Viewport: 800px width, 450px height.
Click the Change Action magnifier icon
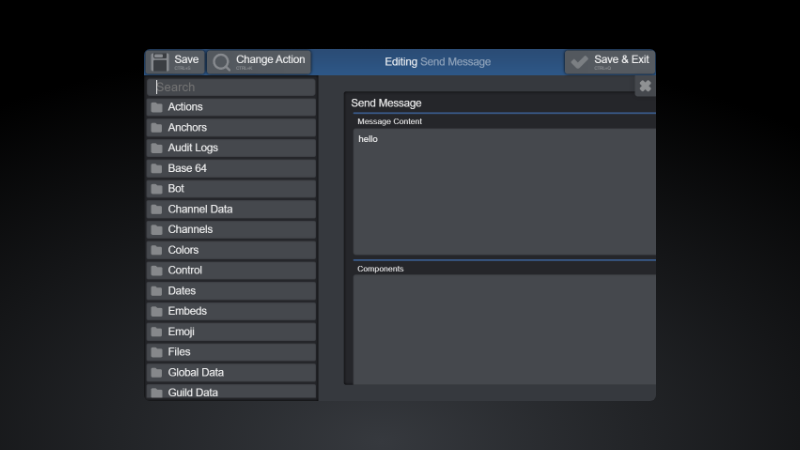(221, 62)
